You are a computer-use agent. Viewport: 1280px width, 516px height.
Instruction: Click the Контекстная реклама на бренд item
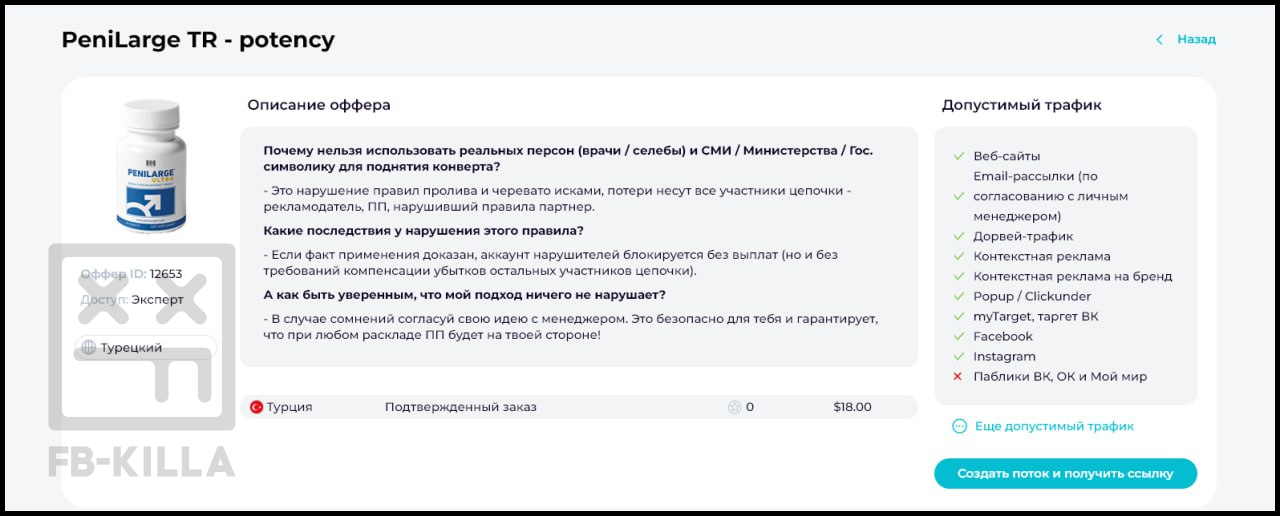[x=1072, y=277]
